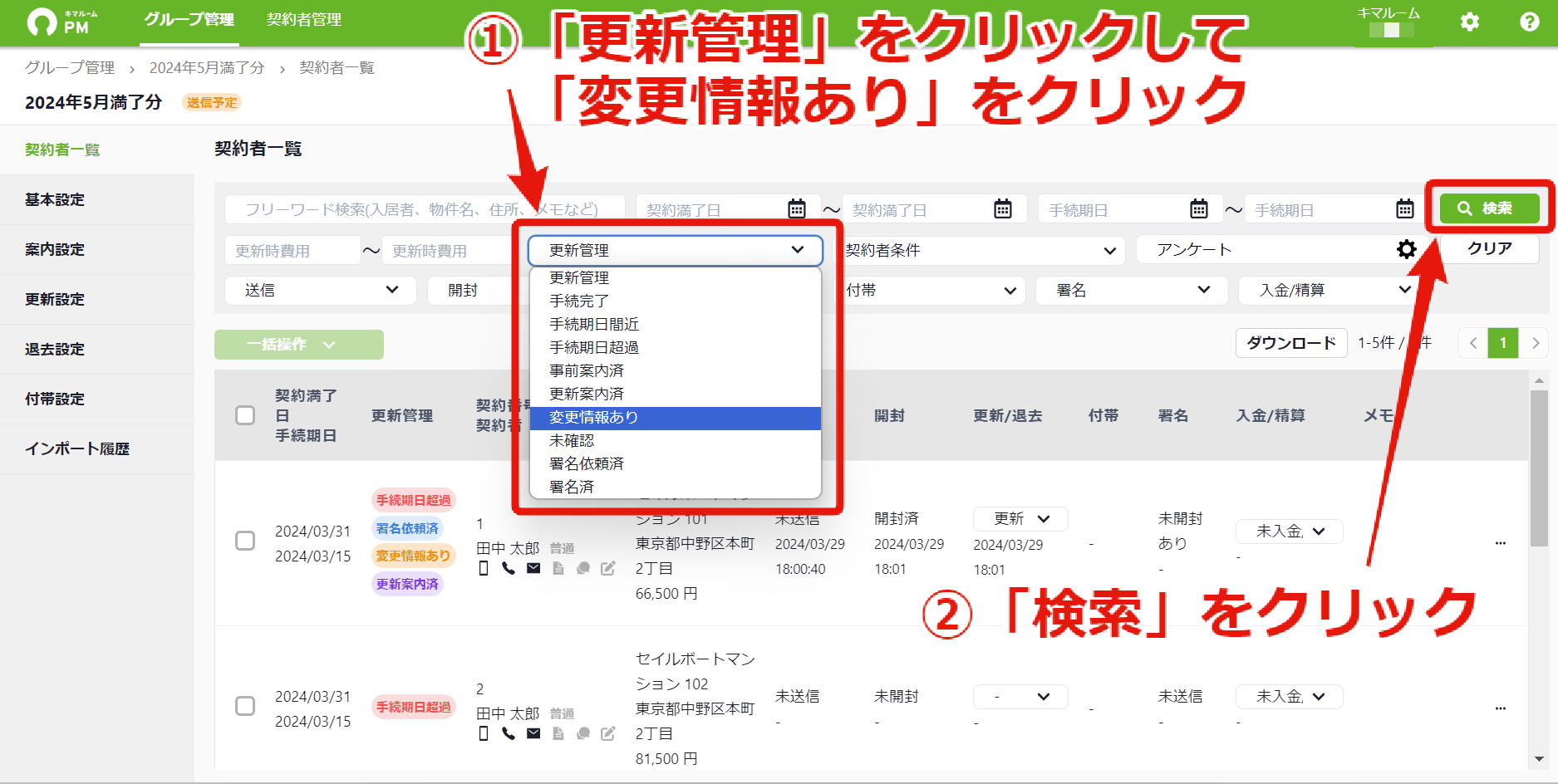Screen dimensions: 1558x784
Task: Open the 一括操作 dropdown button
Action: [x=299, y=345]
